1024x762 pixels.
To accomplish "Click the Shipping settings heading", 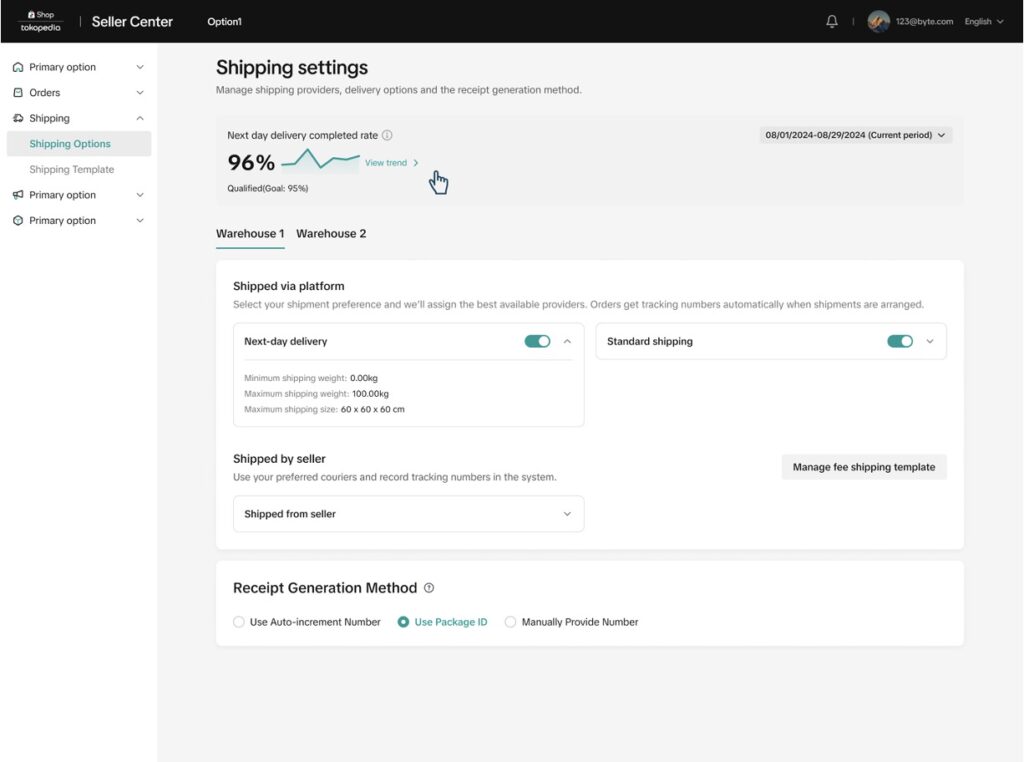I will [x=292, y=67].
